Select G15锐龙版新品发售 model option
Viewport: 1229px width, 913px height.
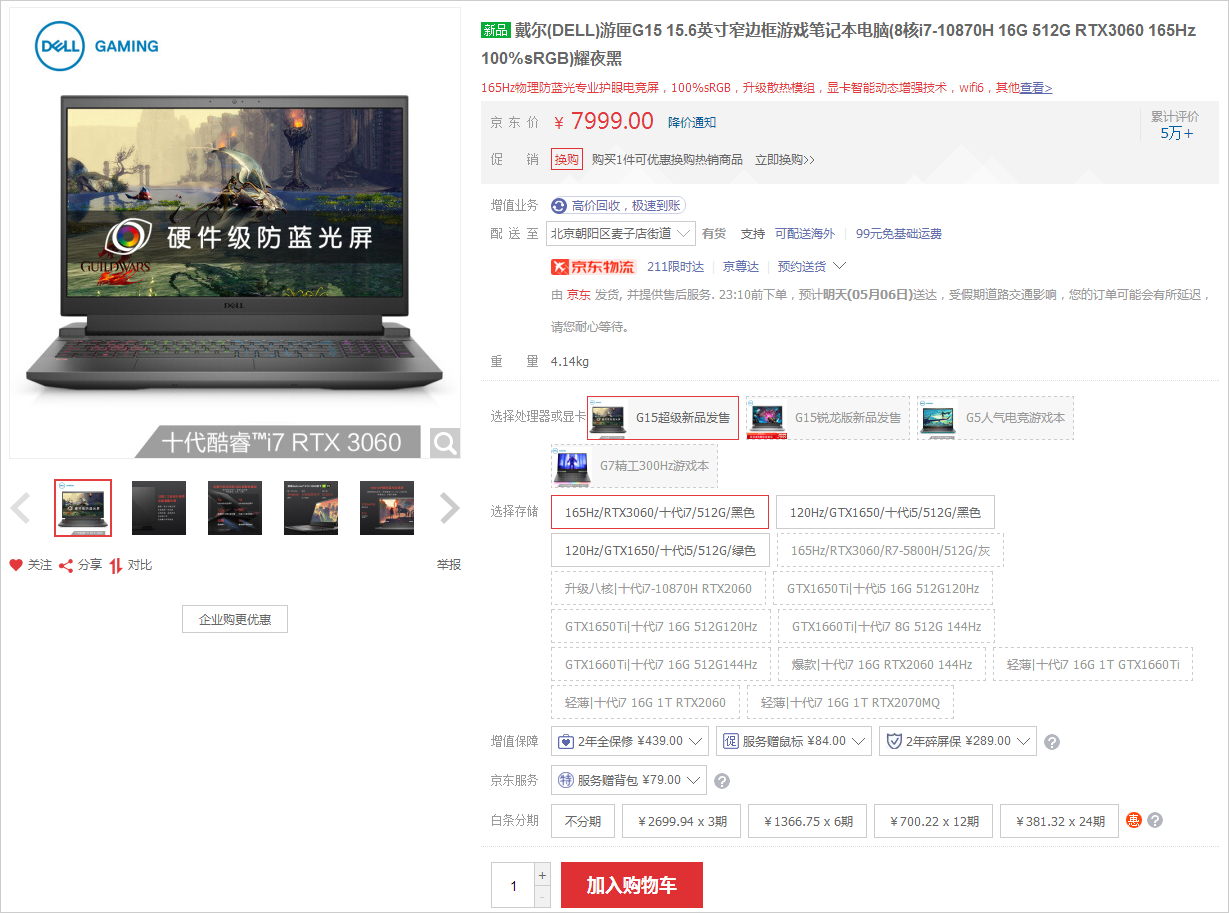pyautogui.click(x=827, y=418)
